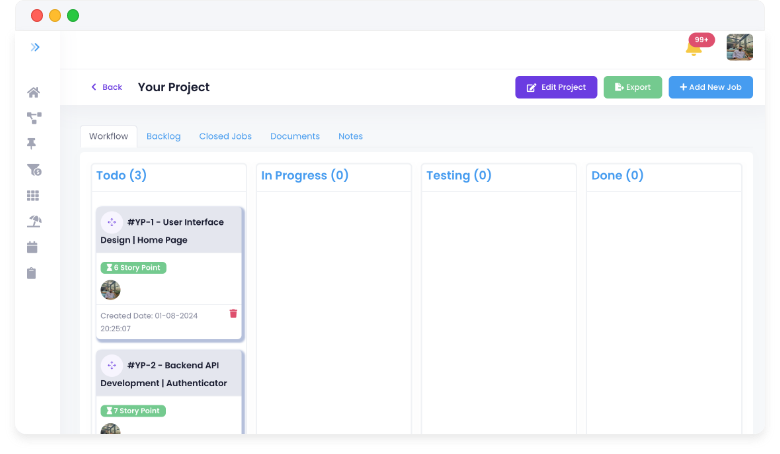Screen dimensions: 780x454
Task: Open the Home icon in sidebar
Action: coord(33,93)
